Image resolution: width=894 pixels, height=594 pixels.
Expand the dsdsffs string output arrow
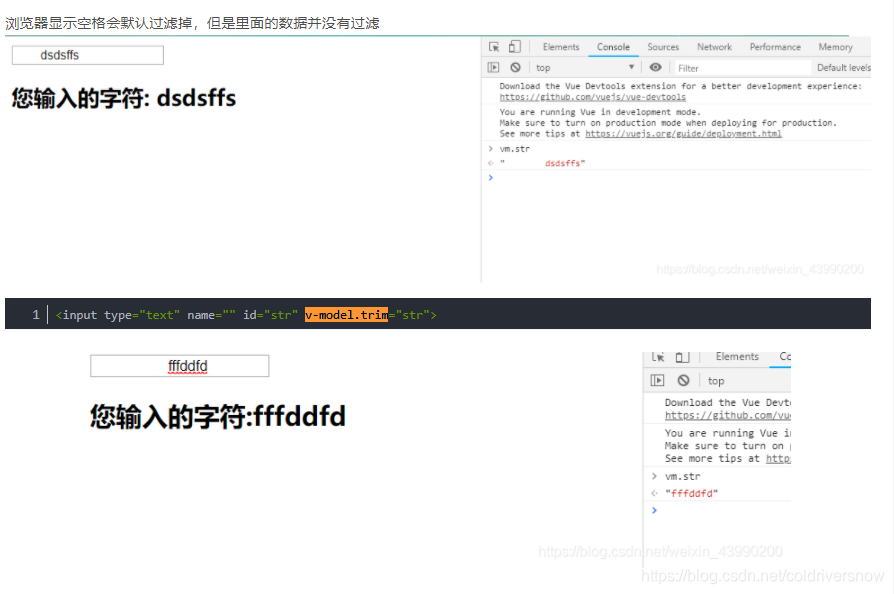point(489,162)
